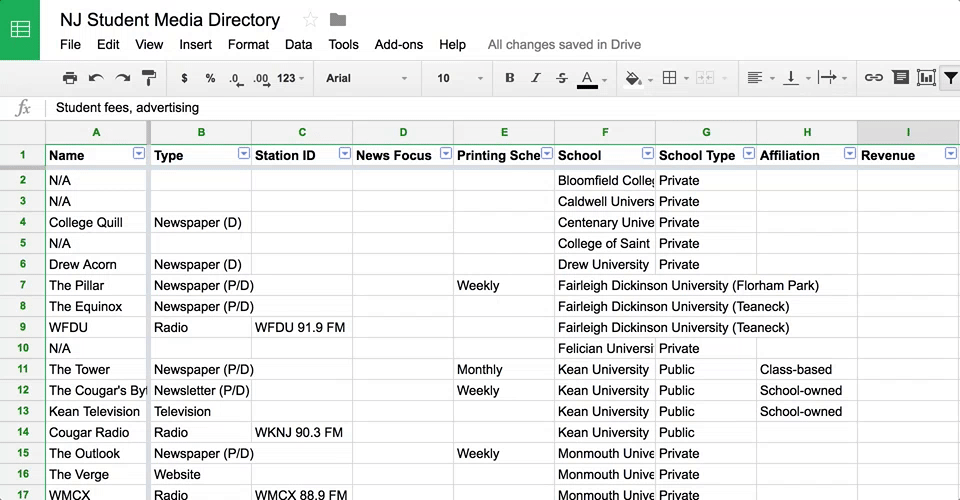Image resolution: width=960 pixels, height=500 pixels.
Task: Open the Arial font dropdown
Action: 366,78
